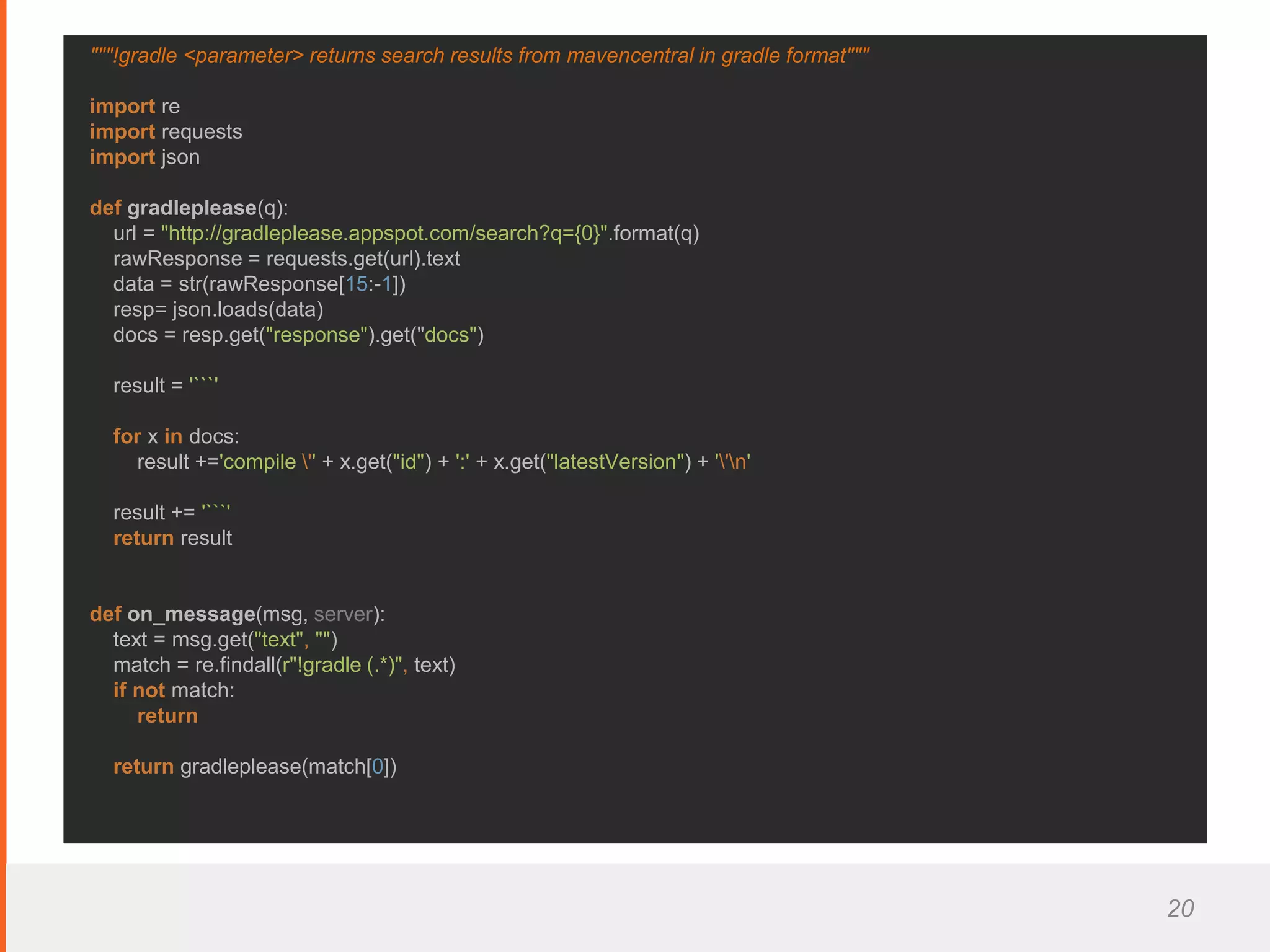
Task: Click the "result += '```'" line
Action: (x=172, y=513)
